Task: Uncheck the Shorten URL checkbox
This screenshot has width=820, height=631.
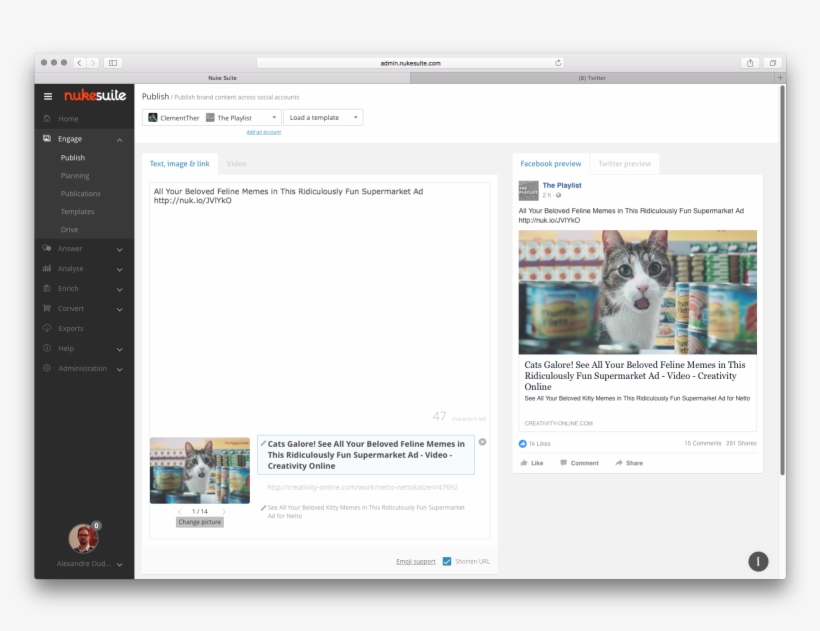Action: 447,561
